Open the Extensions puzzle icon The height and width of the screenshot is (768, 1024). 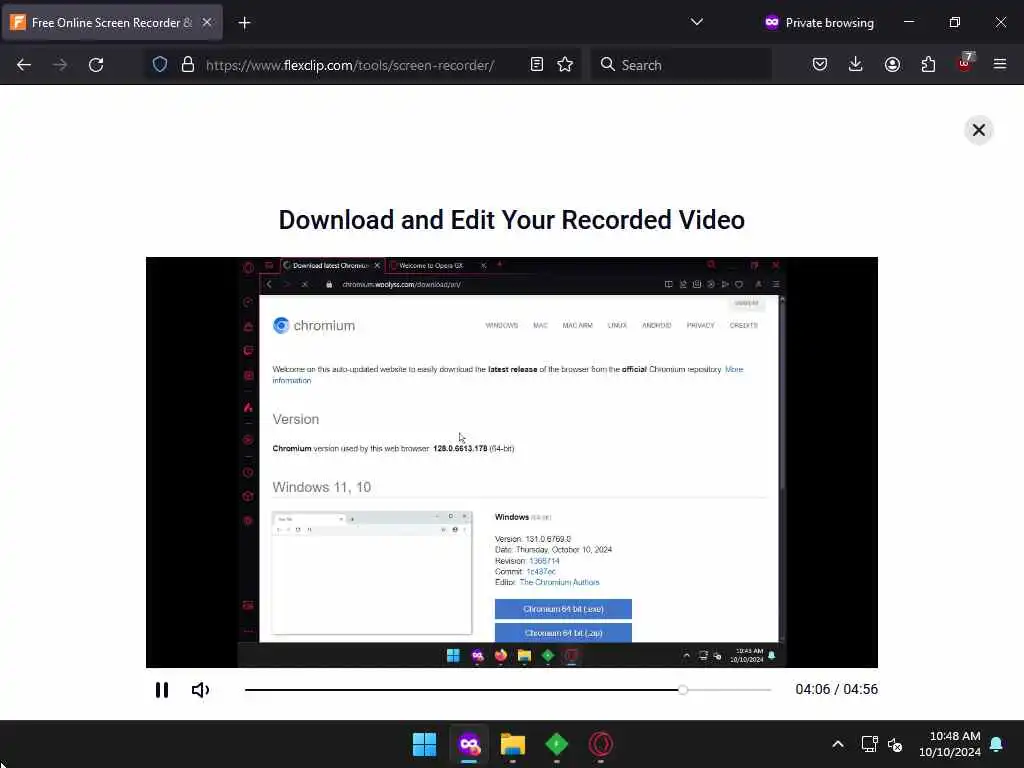point(928,65)
